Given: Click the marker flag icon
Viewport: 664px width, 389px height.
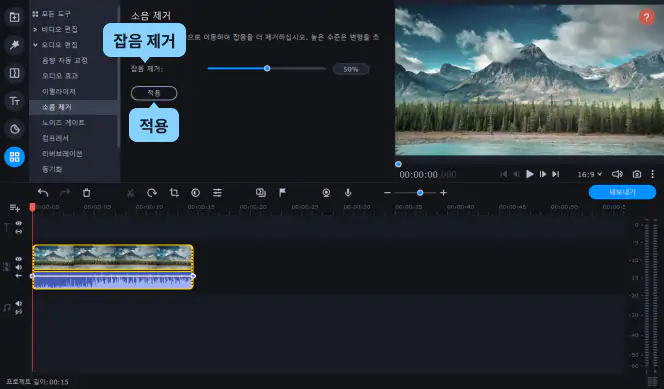Looking at the screenshot, I should click(282, 193).
